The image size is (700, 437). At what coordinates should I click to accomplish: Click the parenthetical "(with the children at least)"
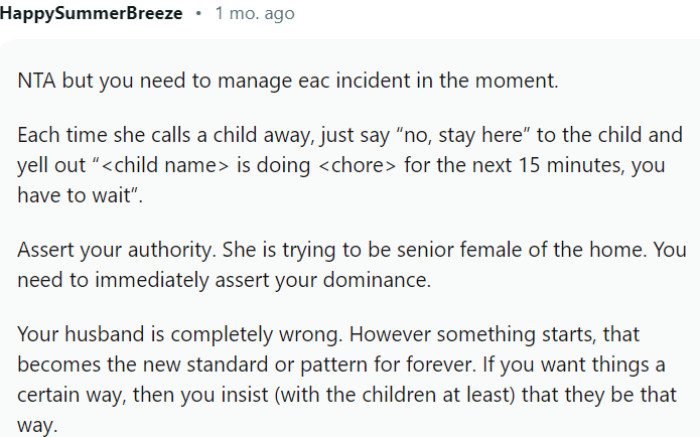(x=395, y=395)
